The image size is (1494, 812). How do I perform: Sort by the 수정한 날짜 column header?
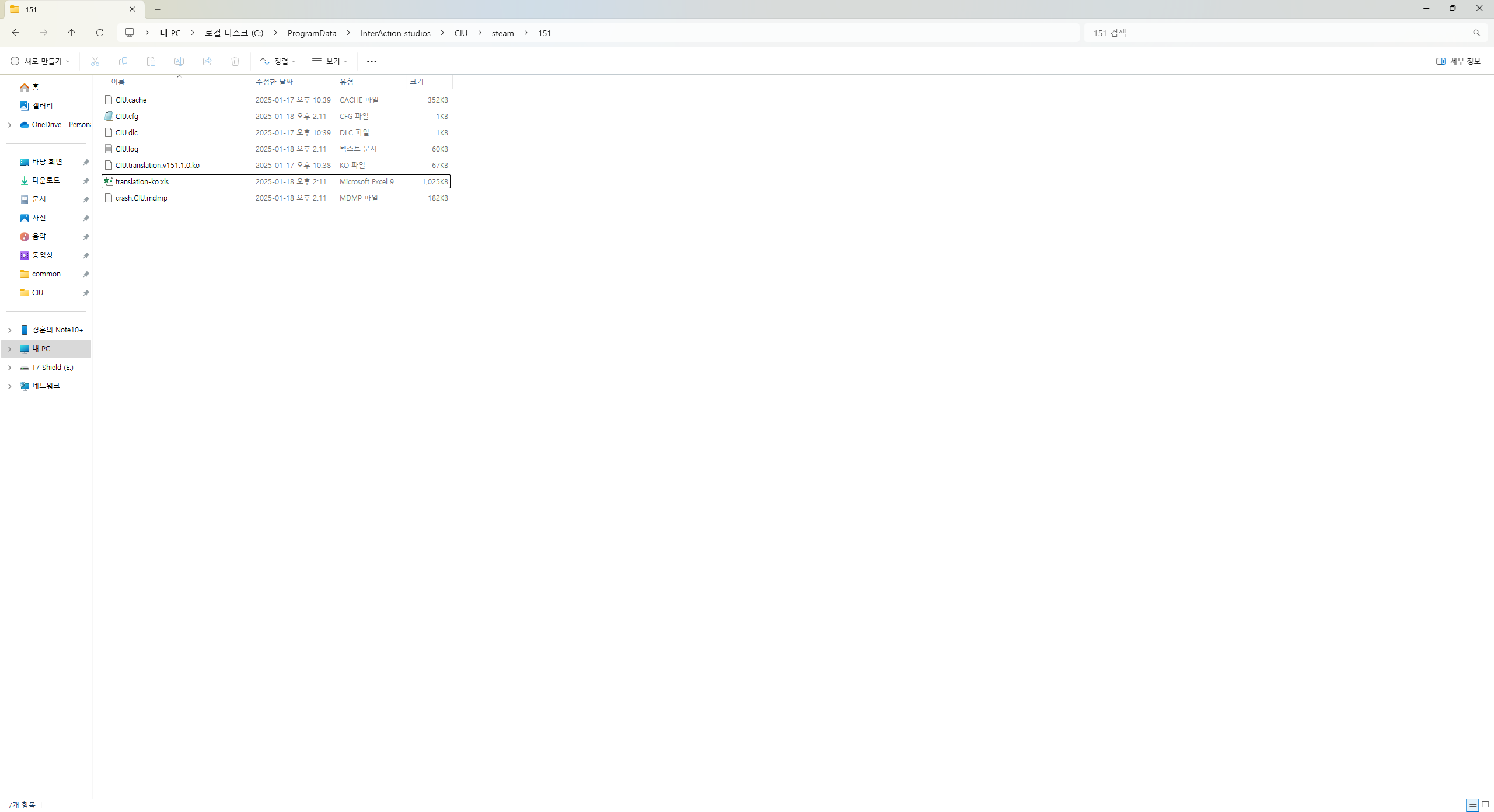(274, 82)
